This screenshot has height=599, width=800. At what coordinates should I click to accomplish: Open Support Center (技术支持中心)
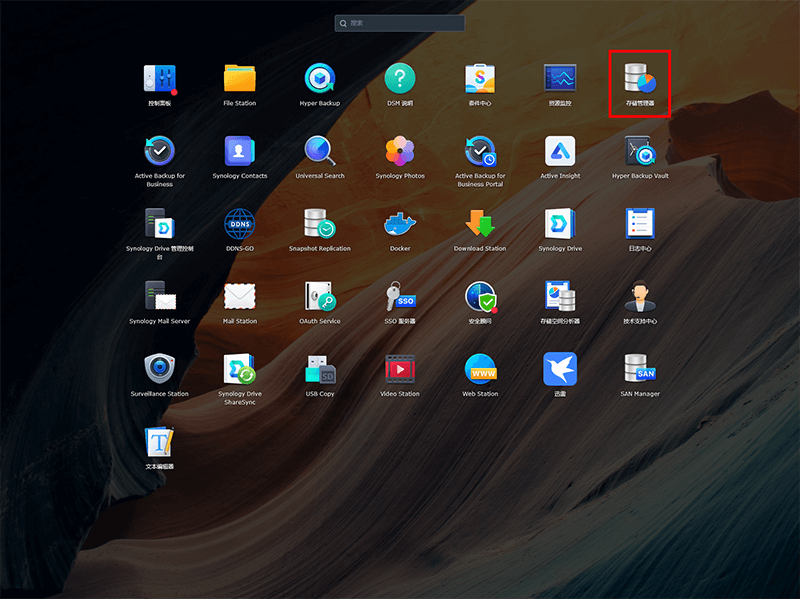[x=640, y=296]
